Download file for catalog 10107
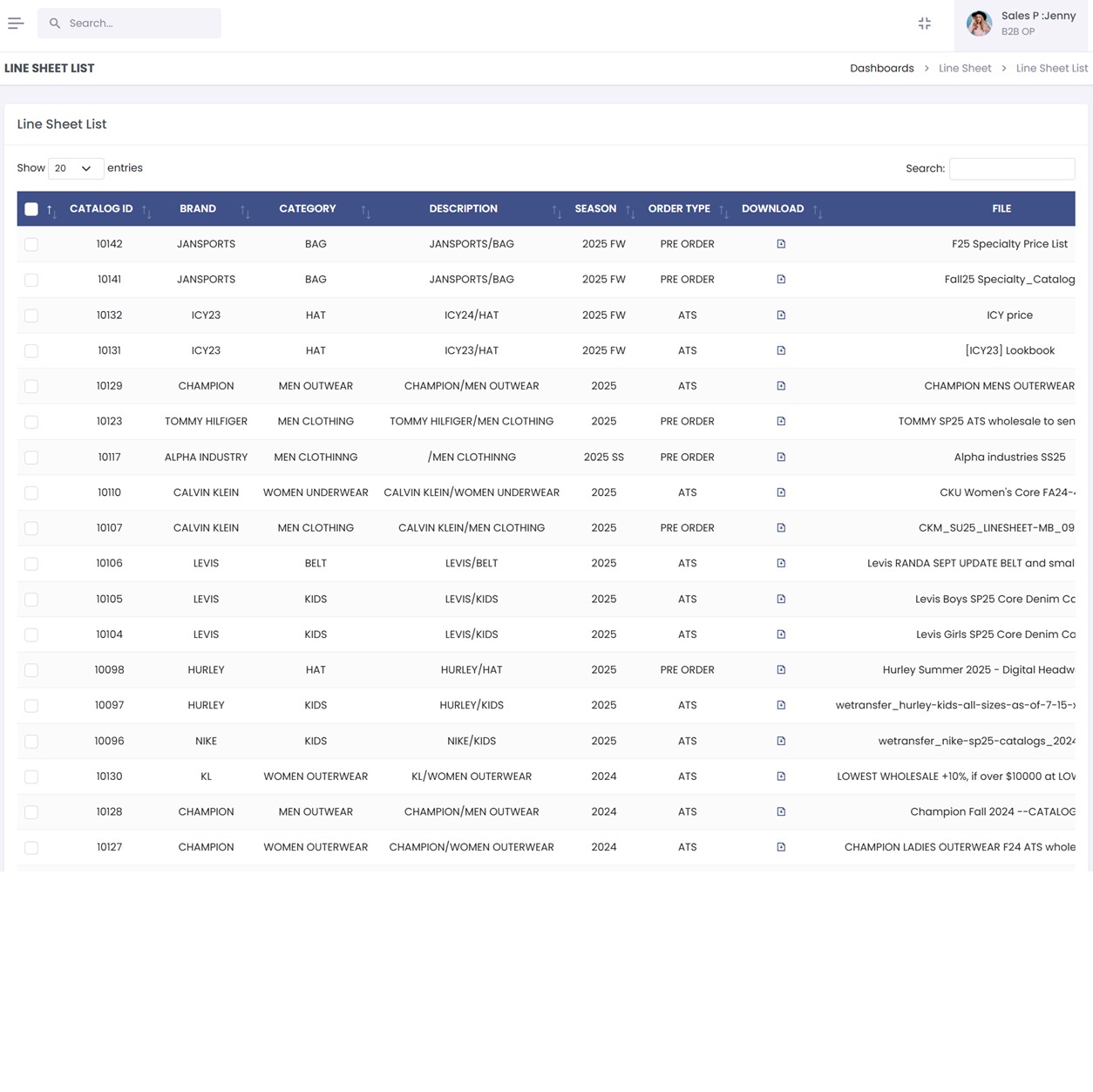1093x1092 pixels. pyautogui.click(x=781, y=528)
